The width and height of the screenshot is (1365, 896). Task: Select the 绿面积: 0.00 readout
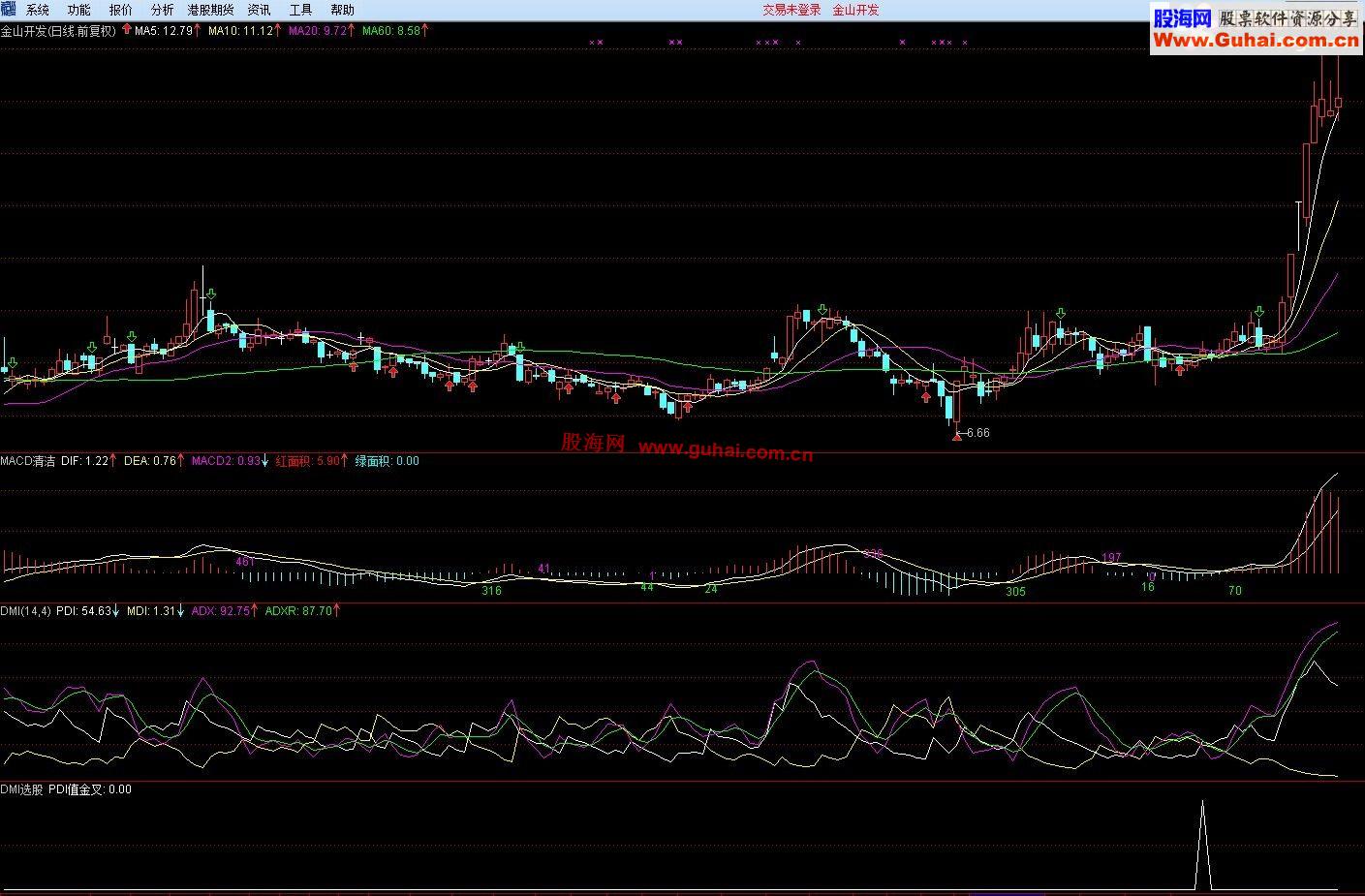[x=387, y=461]
